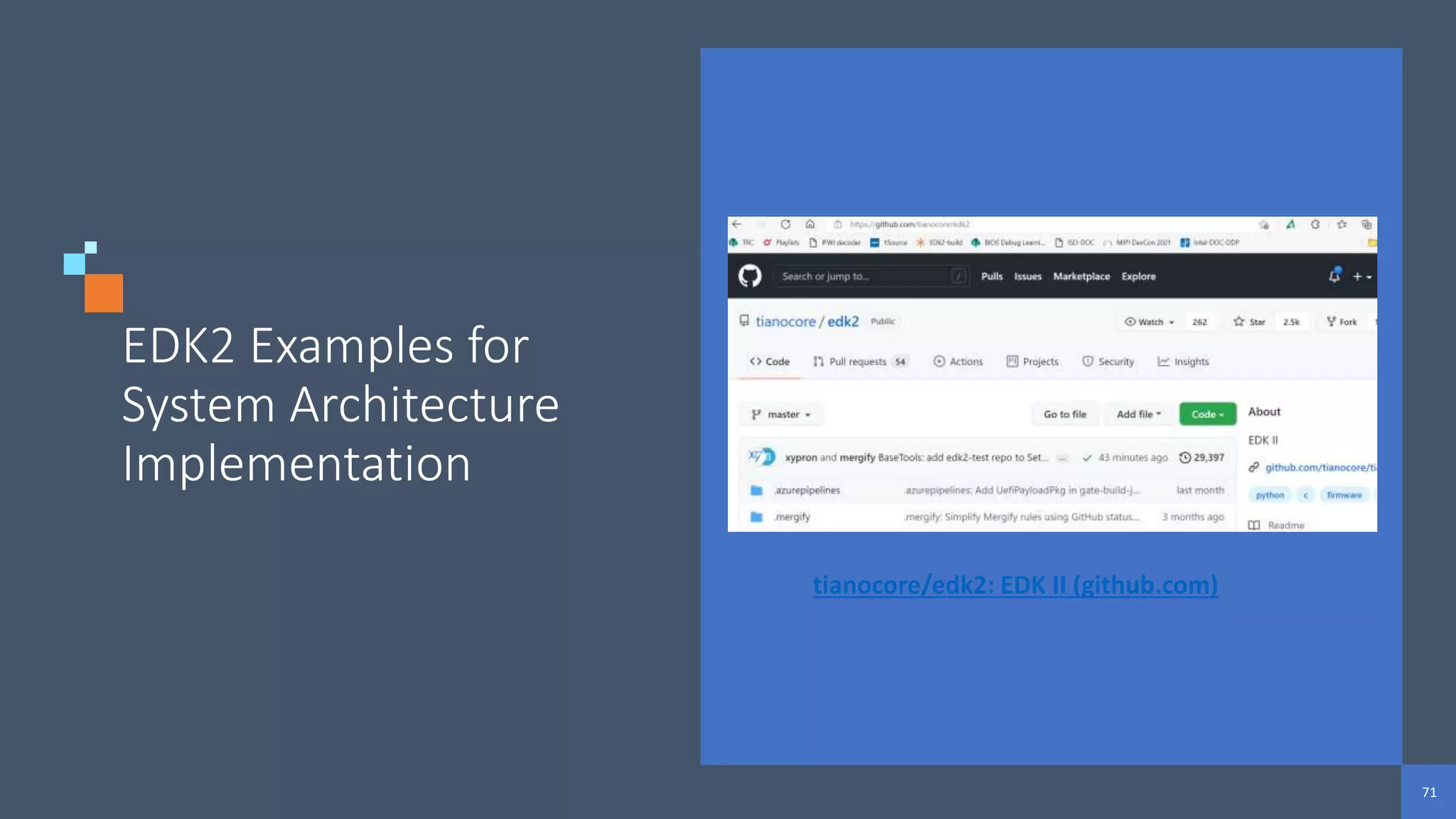1456x819 pixels.
Task: Click the GitHub Octocat logo
Action: point(749,276)
